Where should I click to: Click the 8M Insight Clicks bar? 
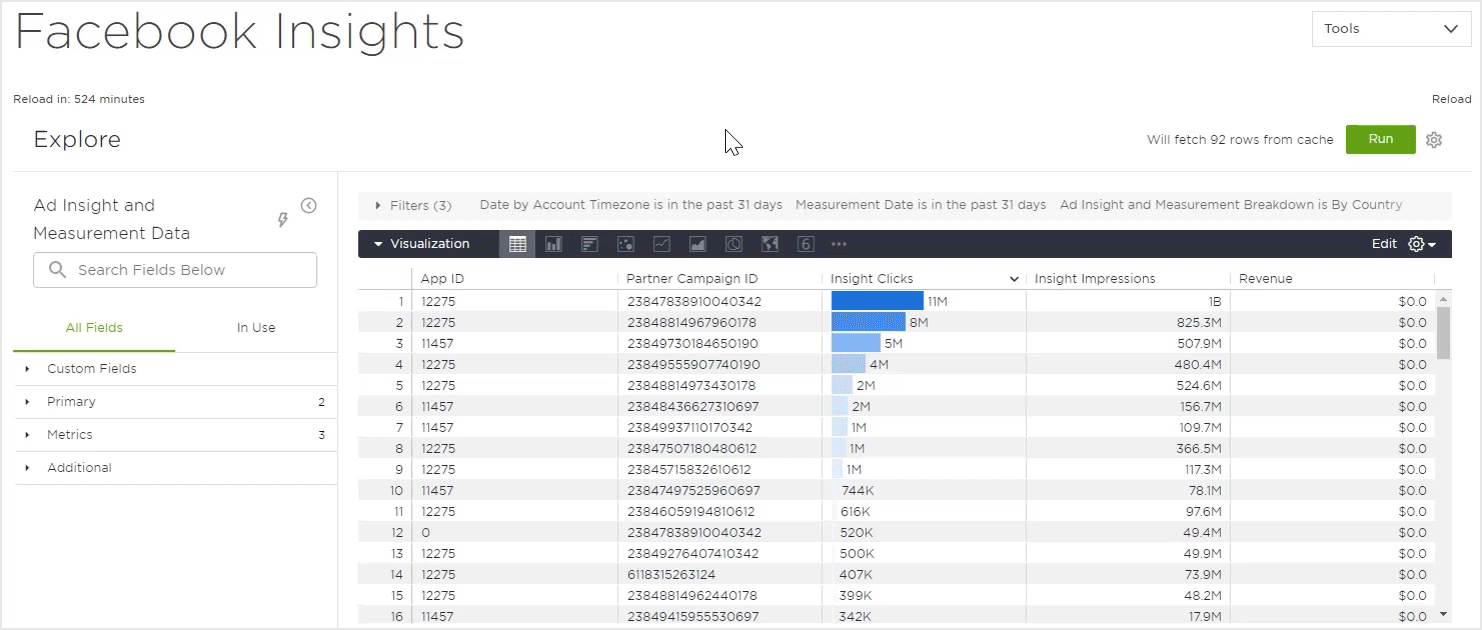pyautogui.click(x=868, y=322)
